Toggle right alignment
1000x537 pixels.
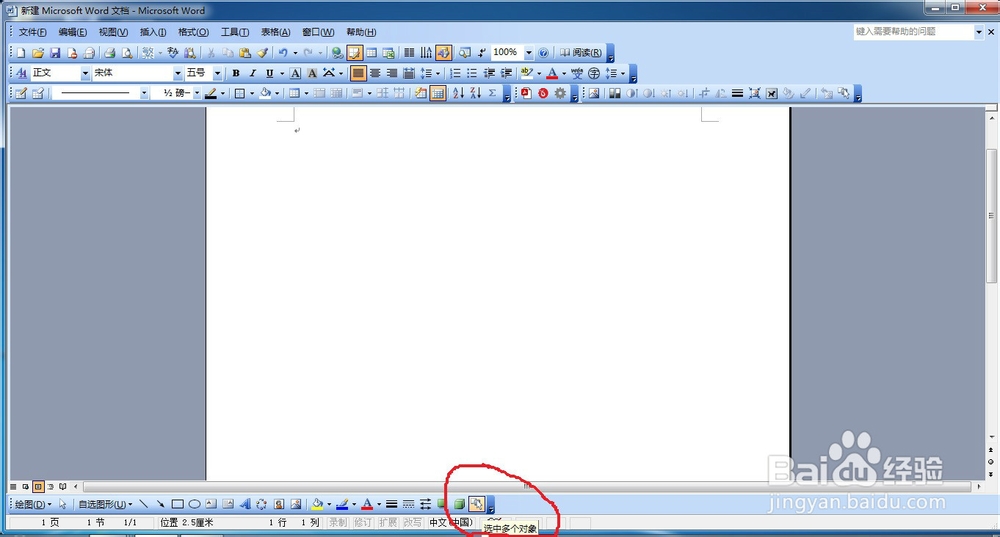392,73
